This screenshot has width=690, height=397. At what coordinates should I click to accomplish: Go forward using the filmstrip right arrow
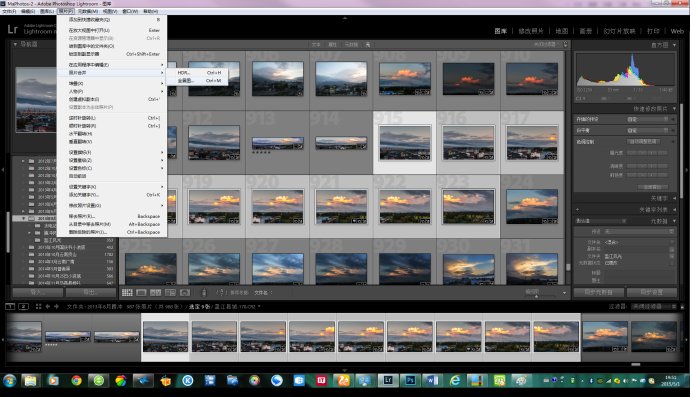(56, 306)
